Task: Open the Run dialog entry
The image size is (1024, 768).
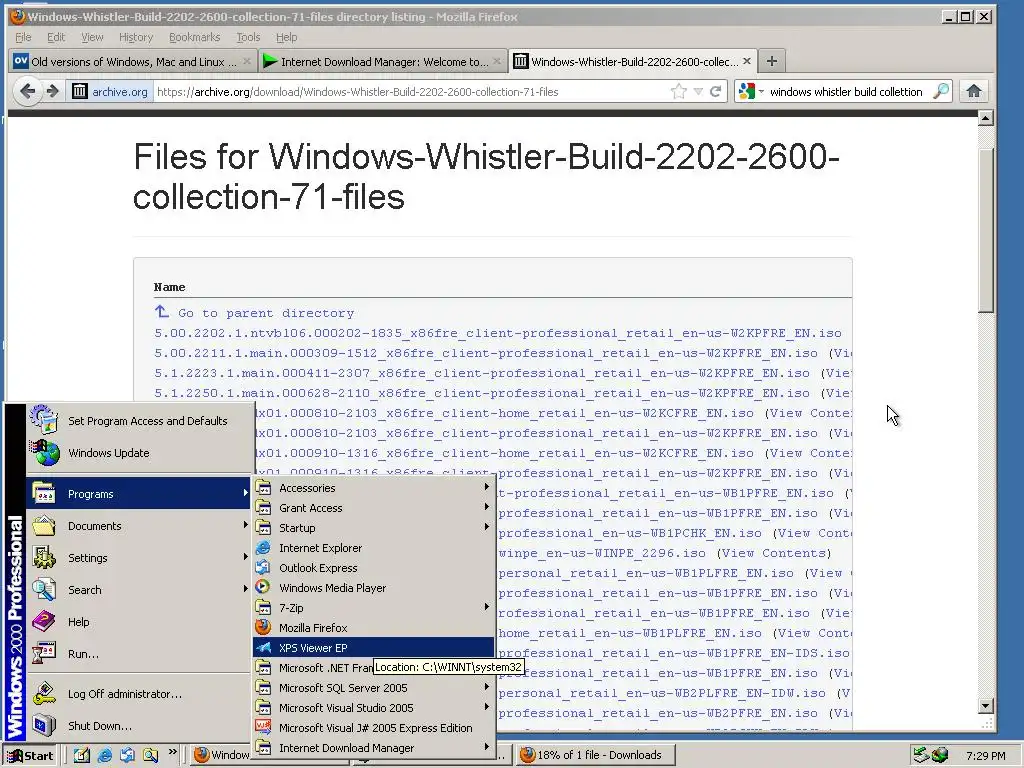Action: 140,654
